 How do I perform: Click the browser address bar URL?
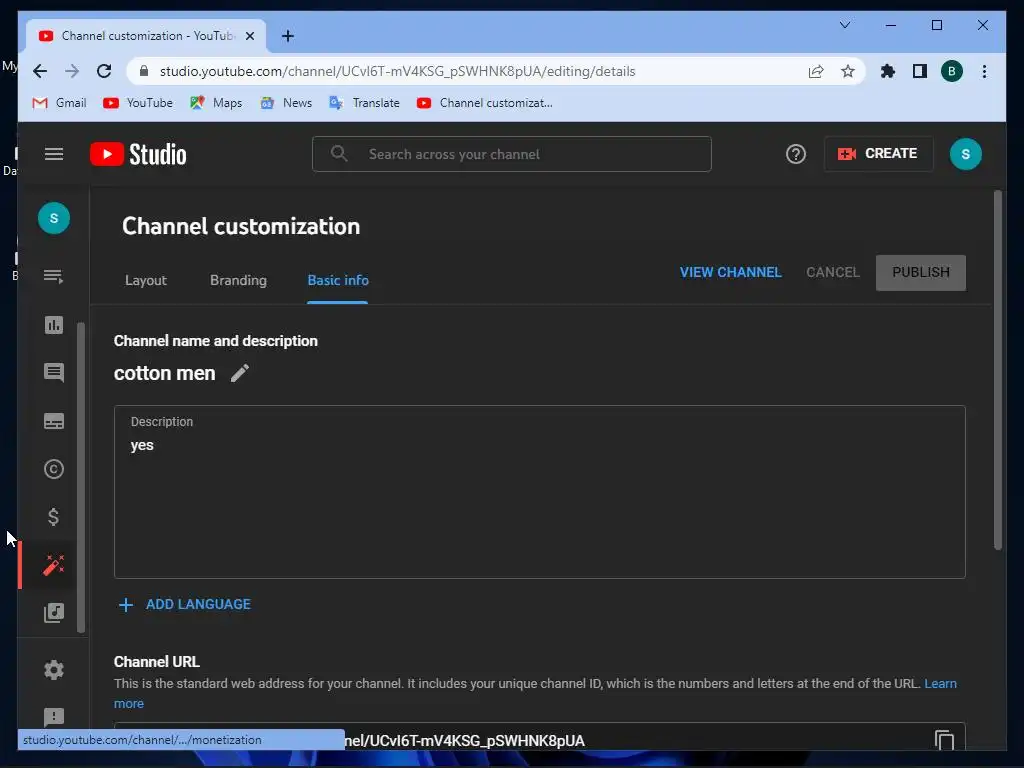397,71
